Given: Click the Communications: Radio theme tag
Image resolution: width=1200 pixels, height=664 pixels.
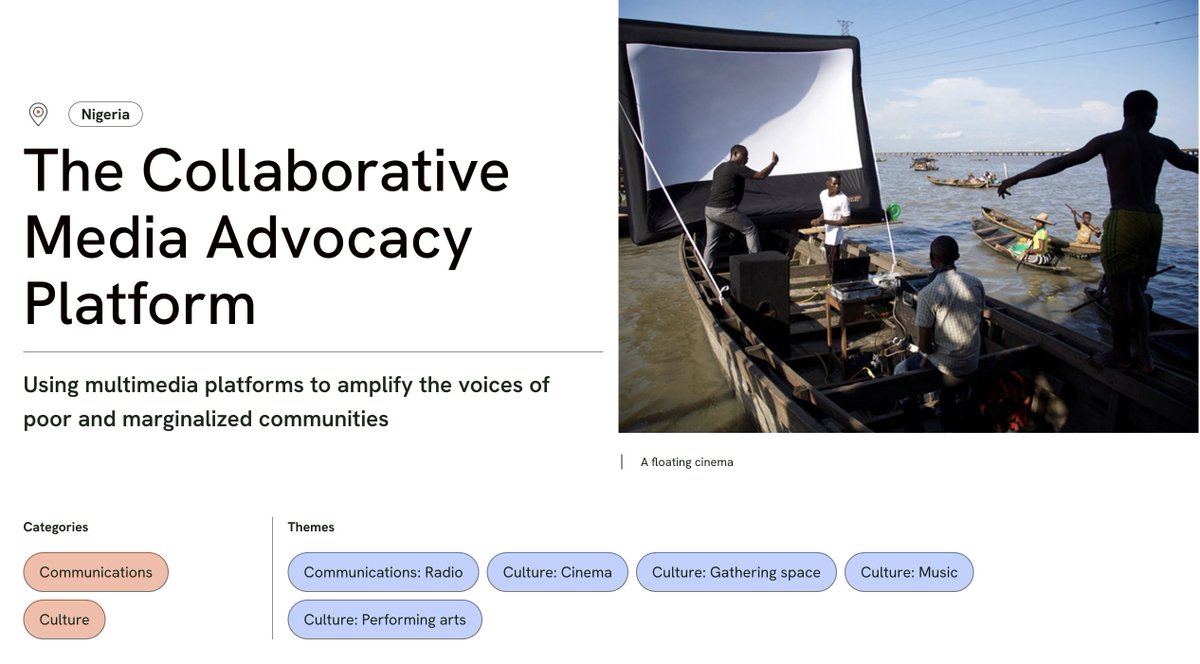Looking at the screenshot, I should pos(383,572).
